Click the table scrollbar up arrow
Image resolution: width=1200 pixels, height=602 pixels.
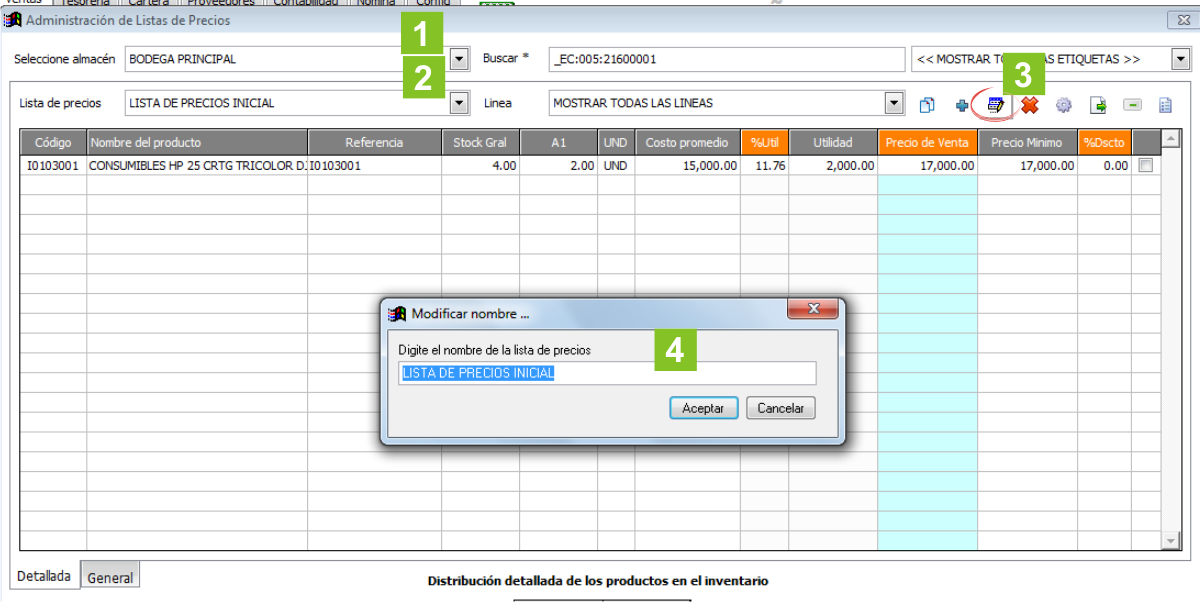pos(1171,138)
